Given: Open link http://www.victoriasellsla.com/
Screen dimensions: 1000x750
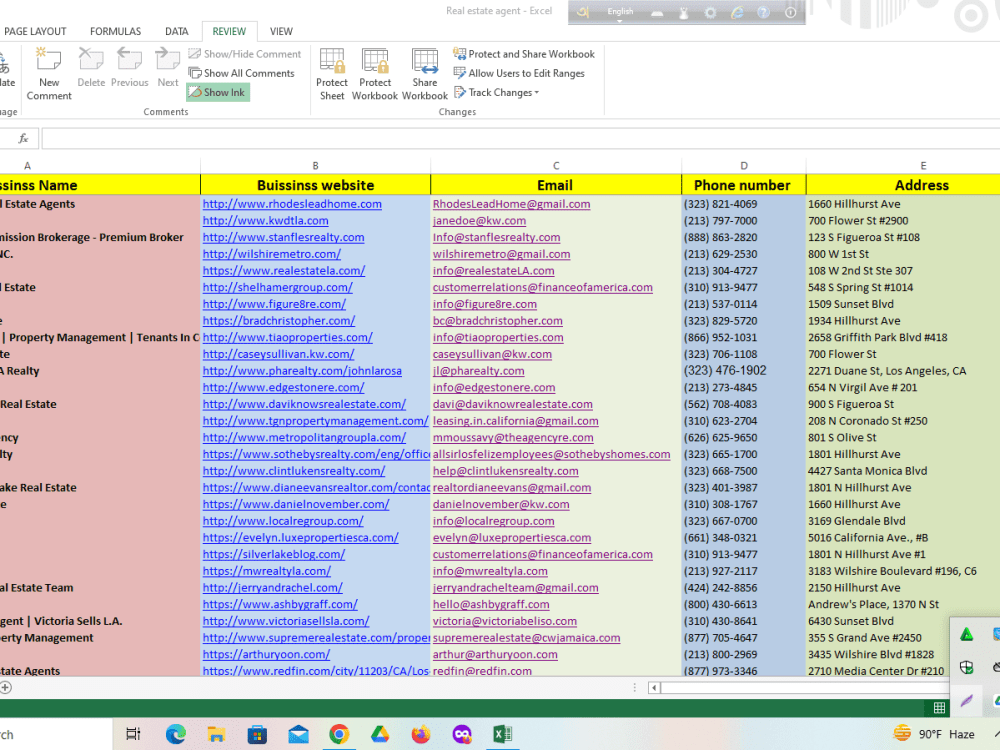Looking at the screenshot, I should [x=286, y=621].
